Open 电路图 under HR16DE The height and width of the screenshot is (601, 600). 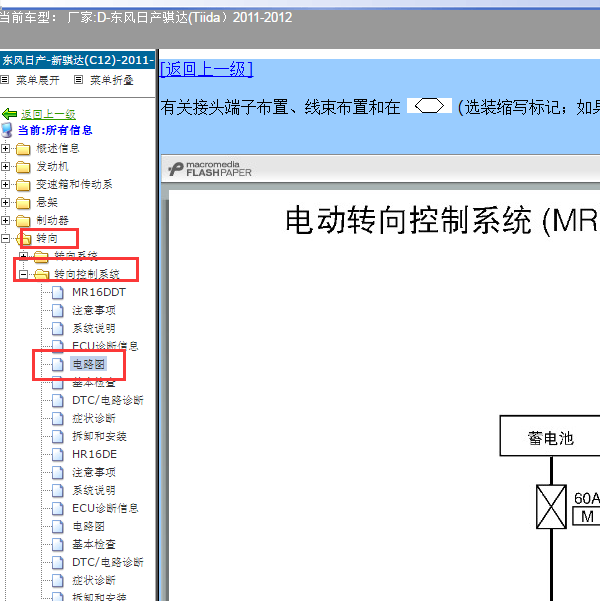[88, 527]
